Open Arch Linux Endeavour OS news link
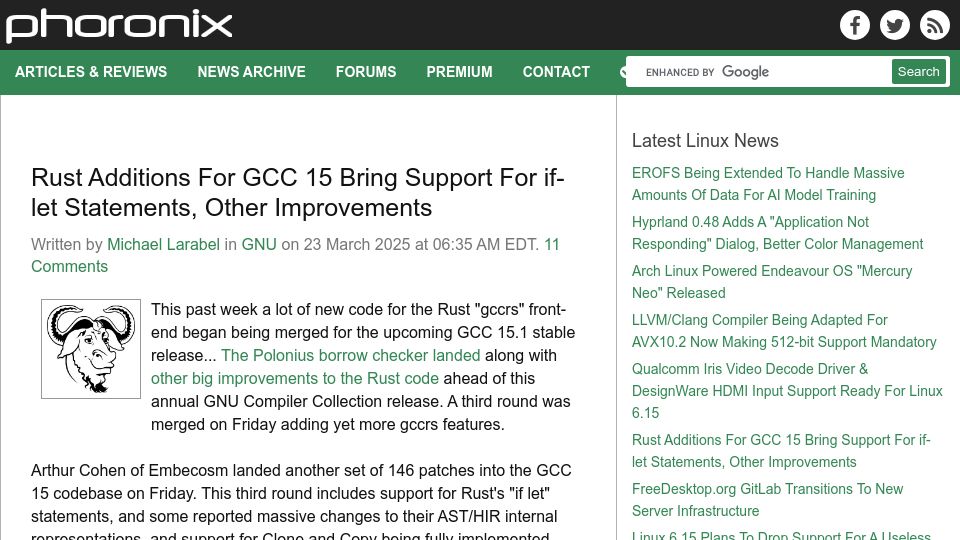Image resolution: width=960 pixels, height=540 pixels. click(771, 282)
